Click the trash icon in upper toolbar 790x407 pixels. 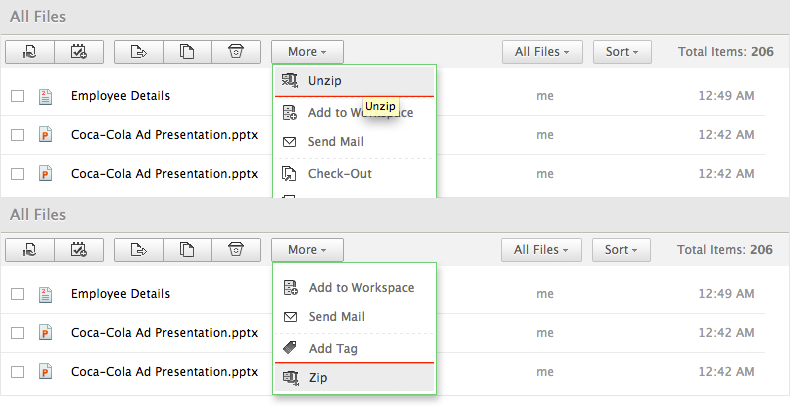pos(236,52)
